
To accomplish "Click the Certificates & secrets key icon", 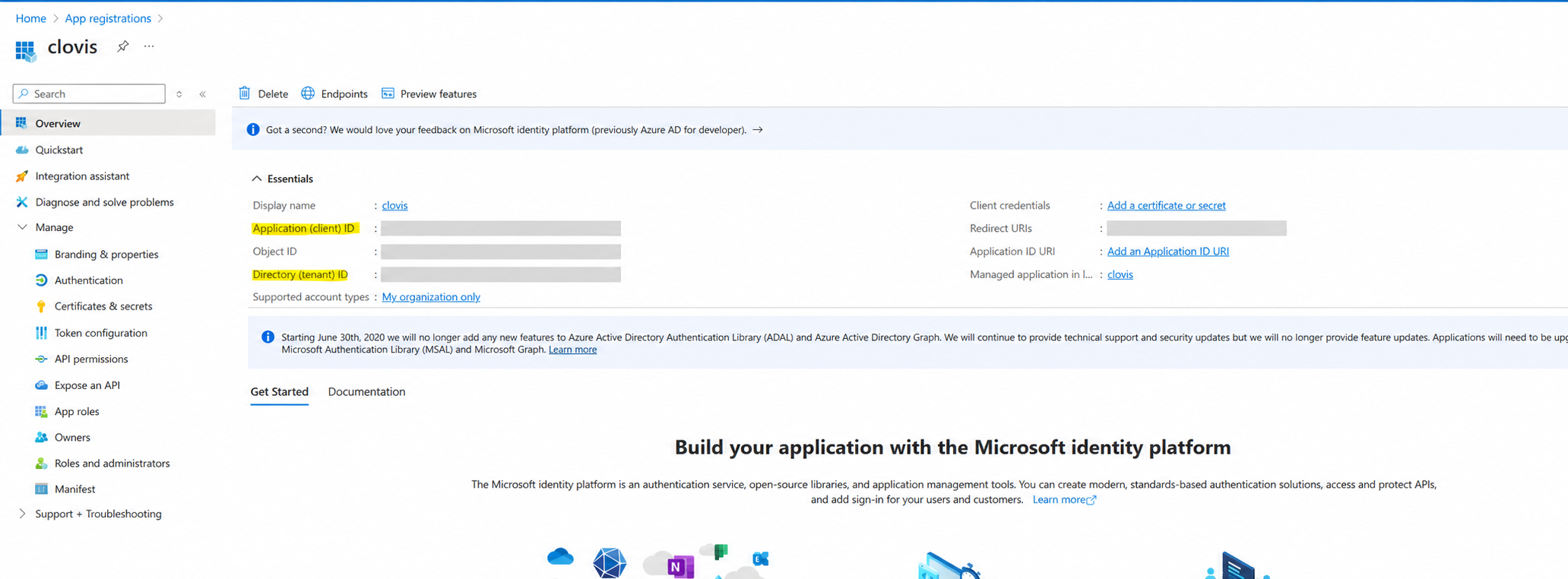I will pos(41,306).
